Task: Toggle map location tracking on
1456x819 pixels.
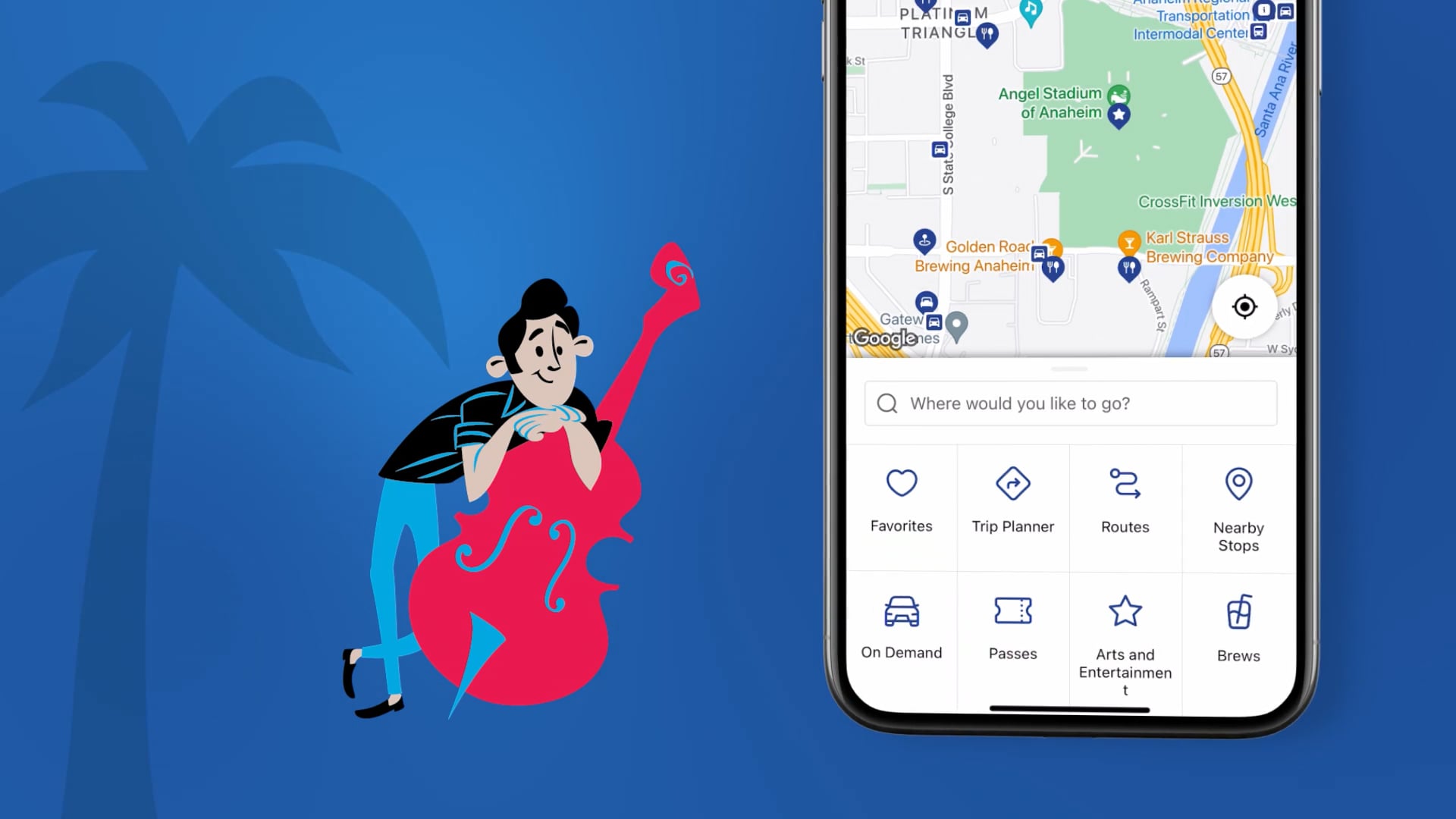Action: coord(1244,307)
